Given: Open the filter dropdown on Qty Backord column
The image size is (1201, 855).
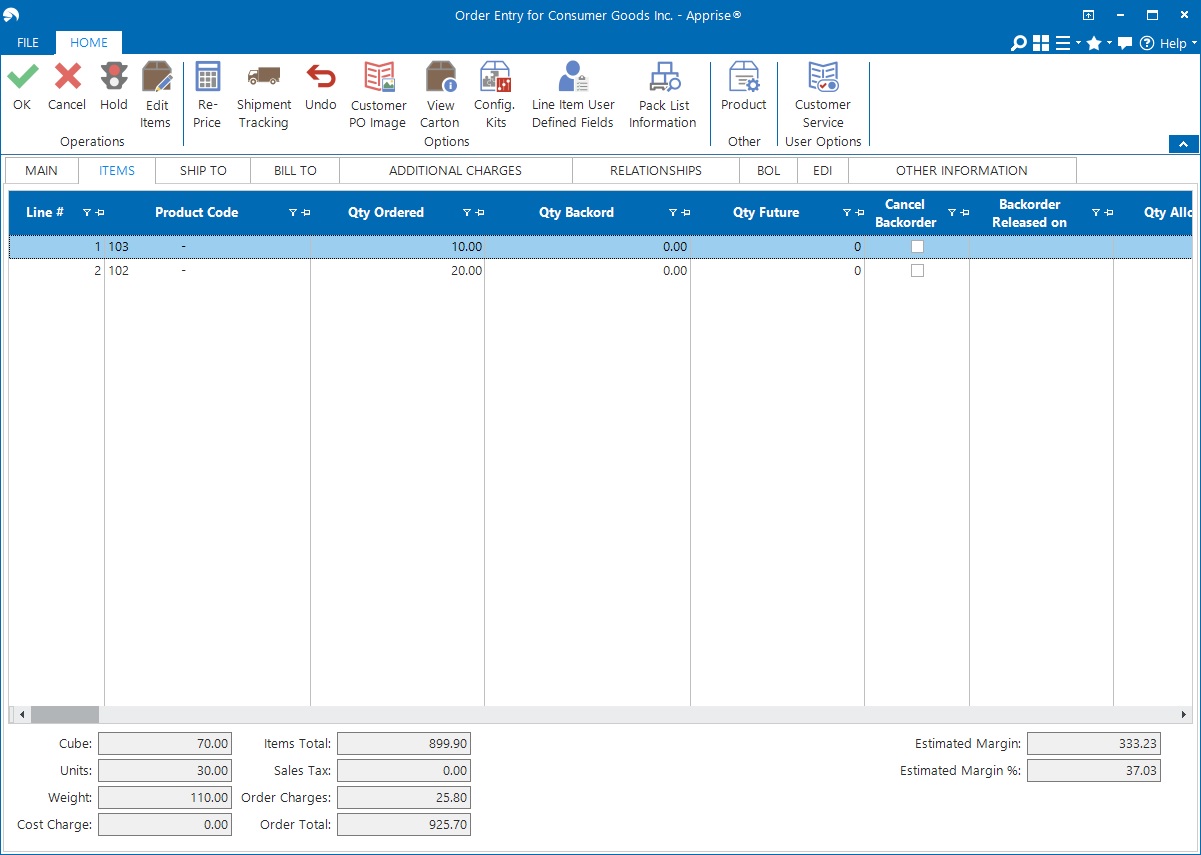Looking at the screenshot, I should point(673,213).
